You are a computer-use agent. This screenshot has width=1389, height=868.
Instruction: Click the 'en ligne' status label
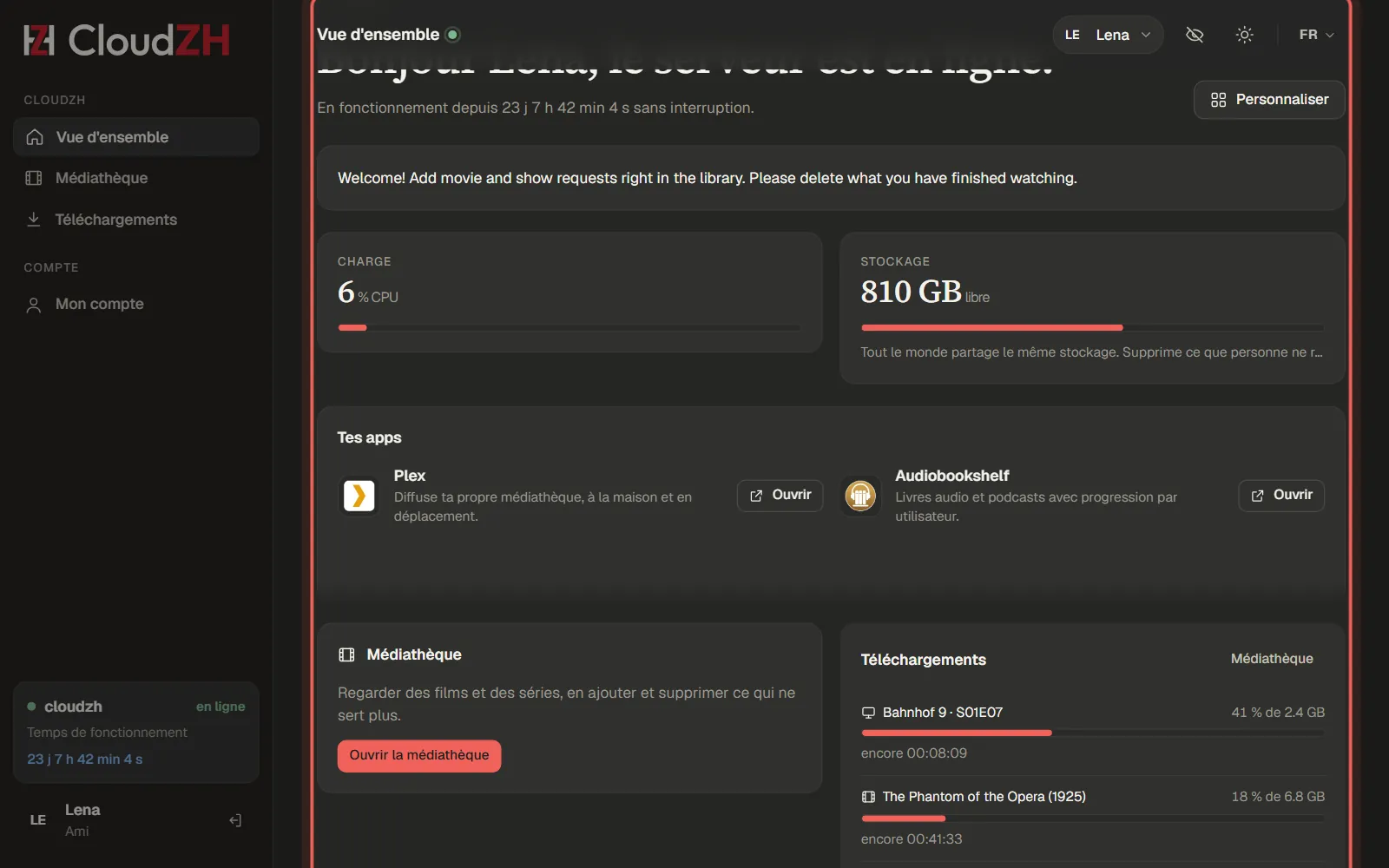(221, 707)
